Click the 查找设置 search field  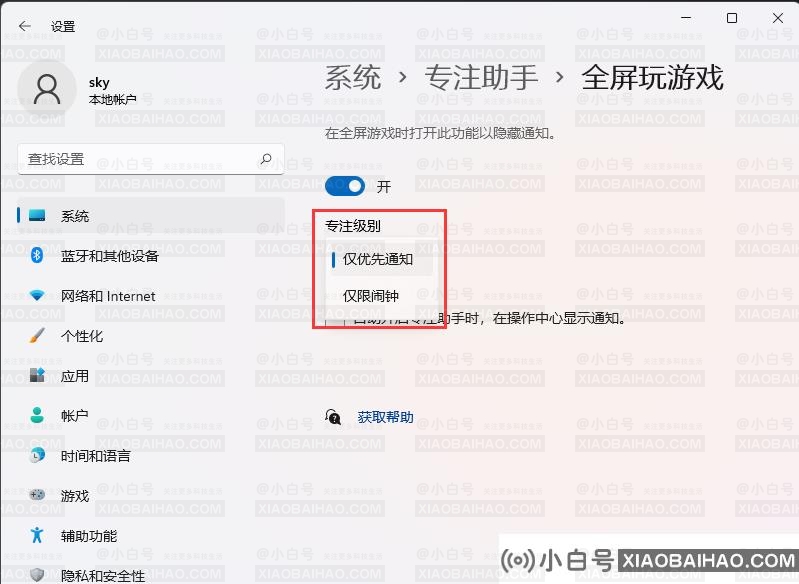(151, 159)
